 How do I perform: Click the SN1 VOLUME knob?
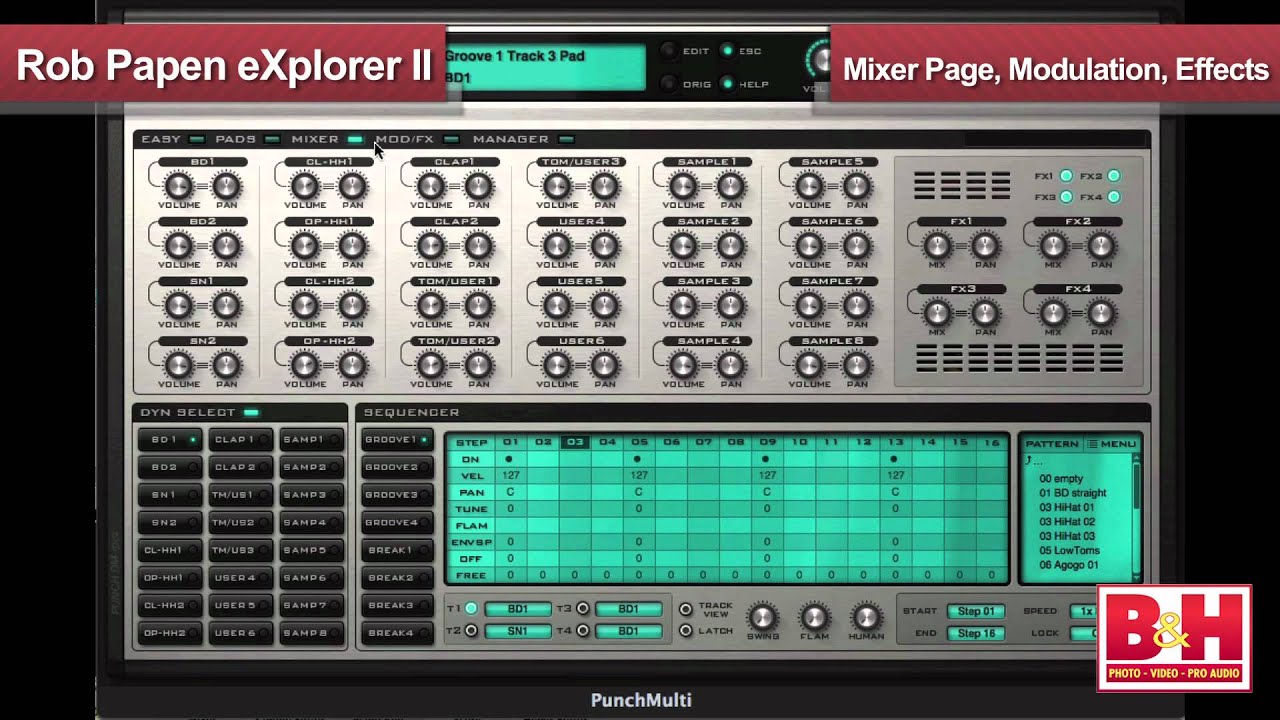pyautogui.click(x=178, y=305)
